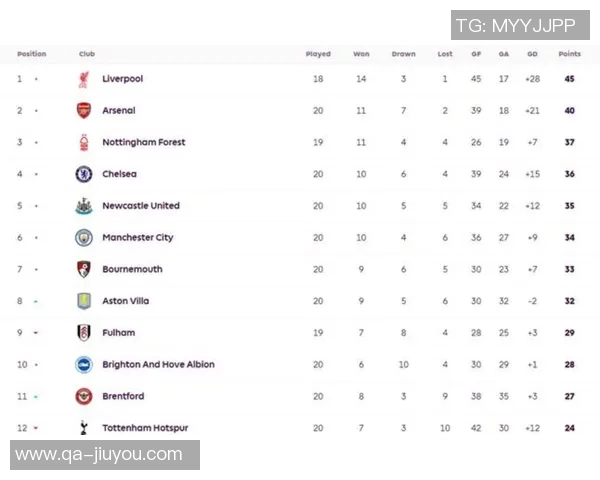
Task: Click the Aston Villa crest
Action: coord(83,301)
